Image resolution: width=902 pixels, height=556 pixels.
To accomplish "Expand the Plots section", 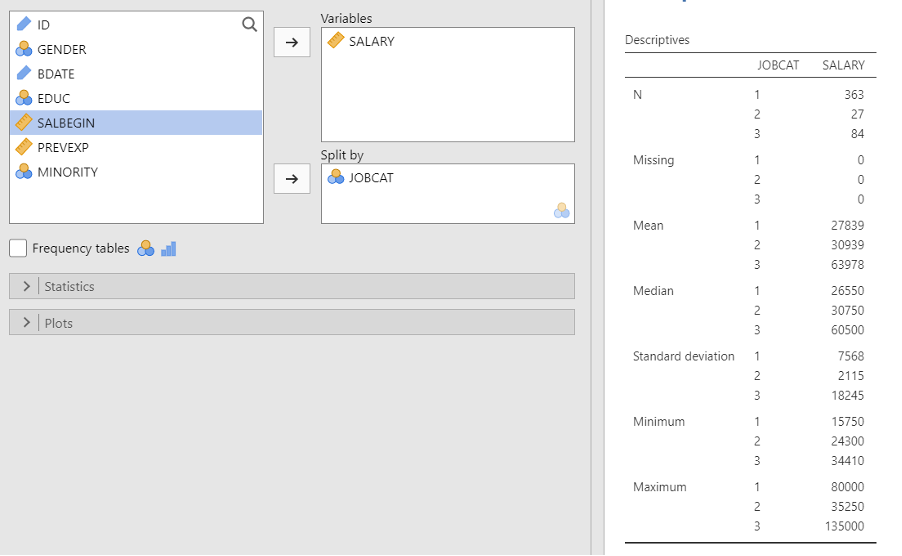I will (292, 323).
